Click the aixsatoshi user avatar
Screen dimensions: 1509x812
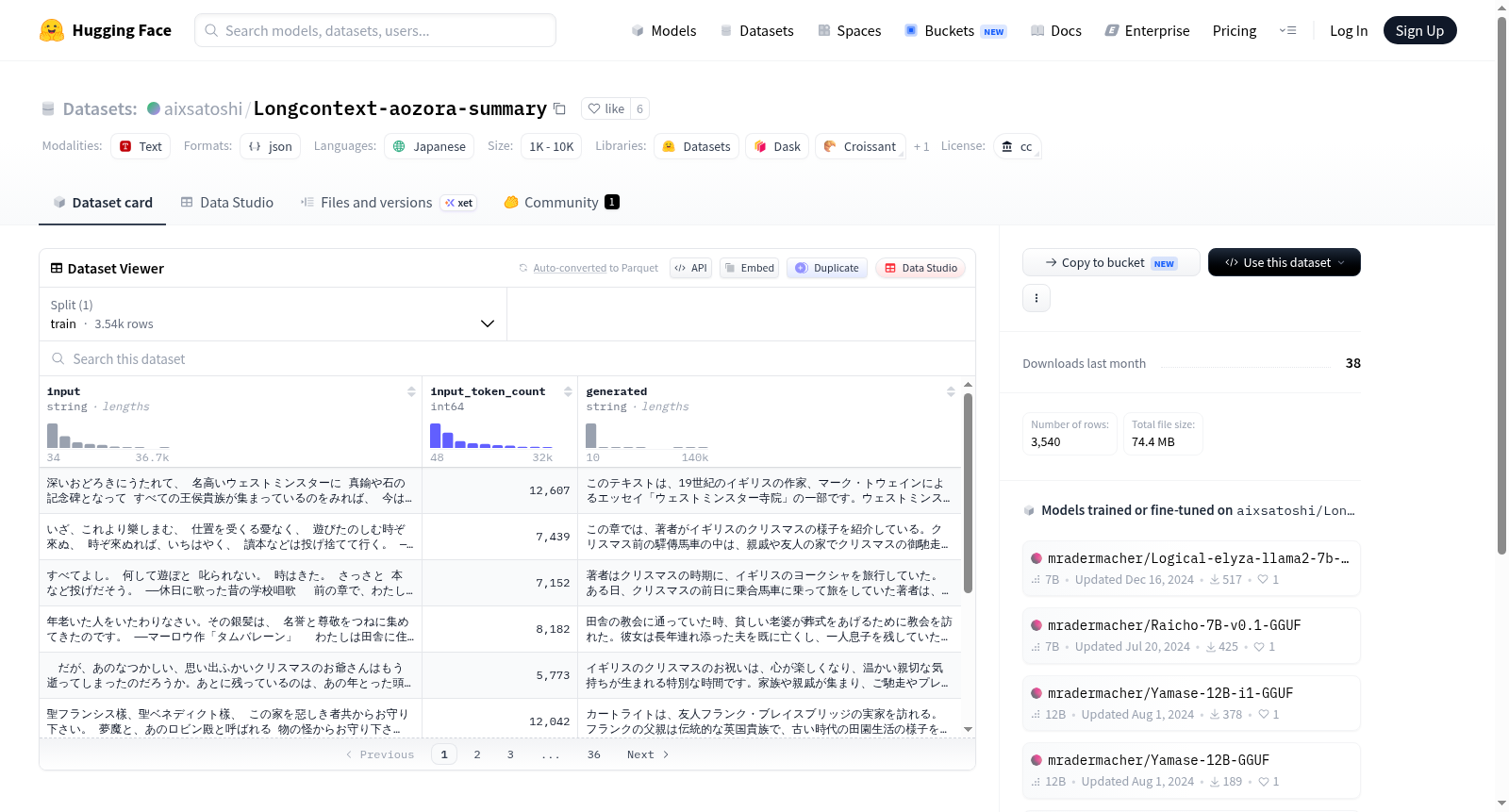[154, 108]
